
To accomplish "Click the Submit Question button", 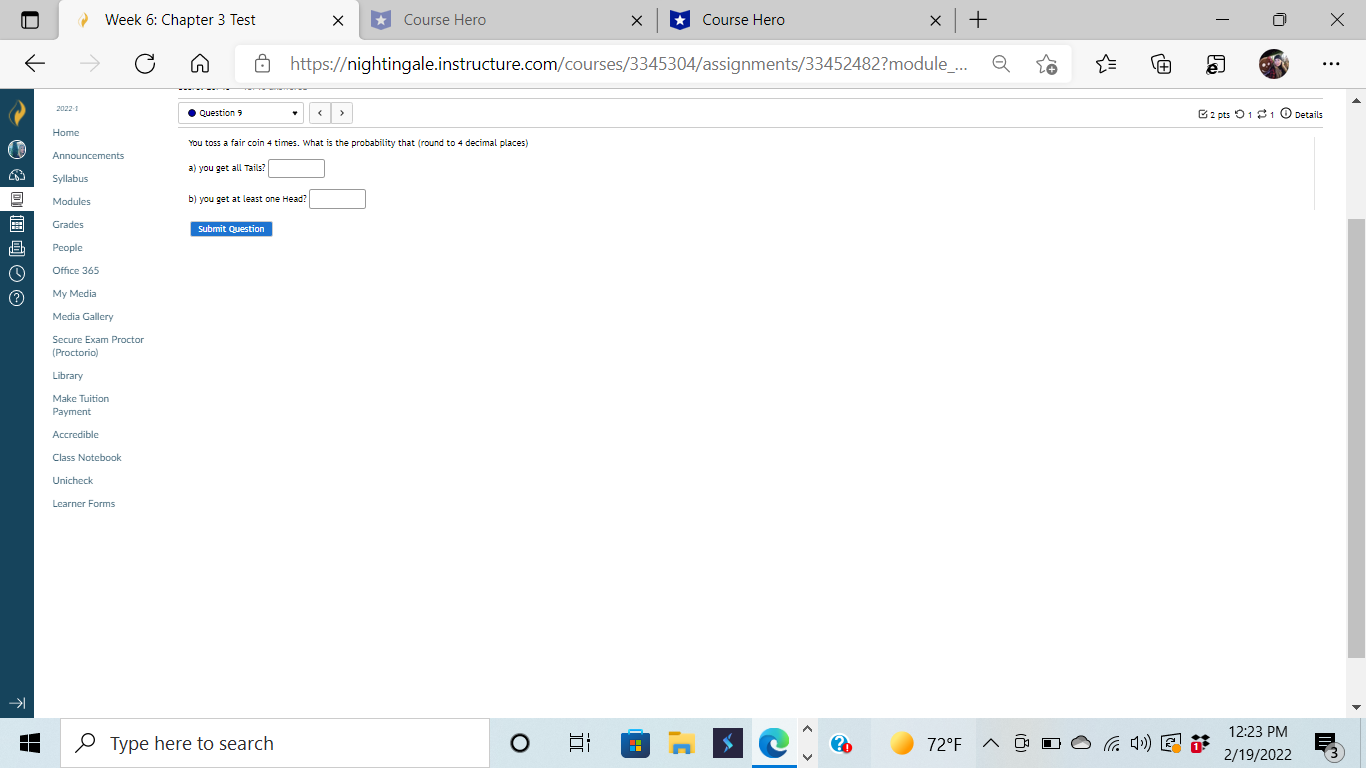I will click(x=231, y=229).
